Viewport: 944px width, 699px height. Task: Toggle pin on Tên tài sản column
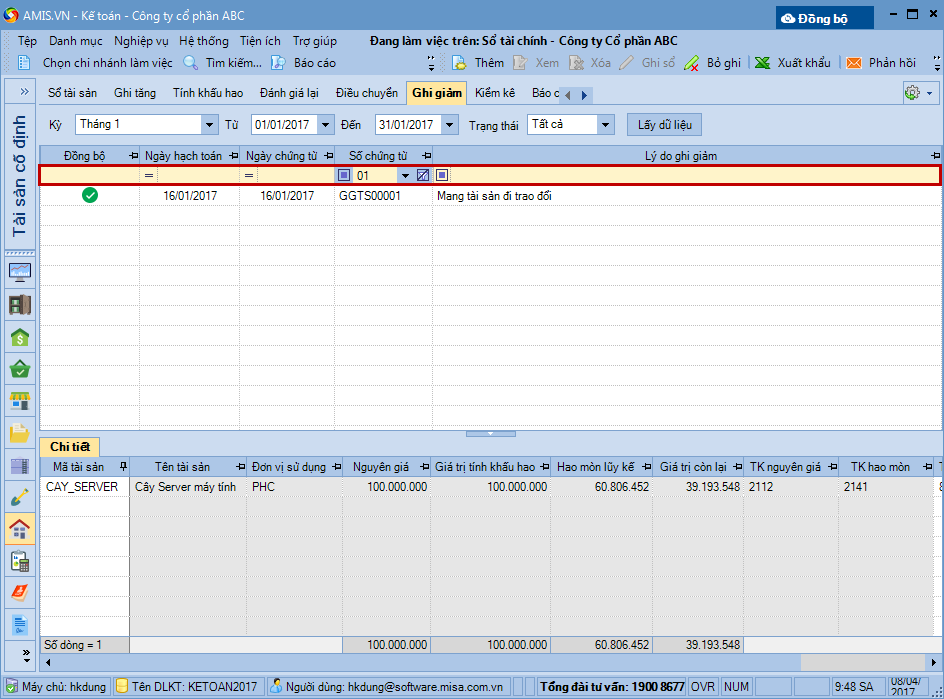click(240, 467)
